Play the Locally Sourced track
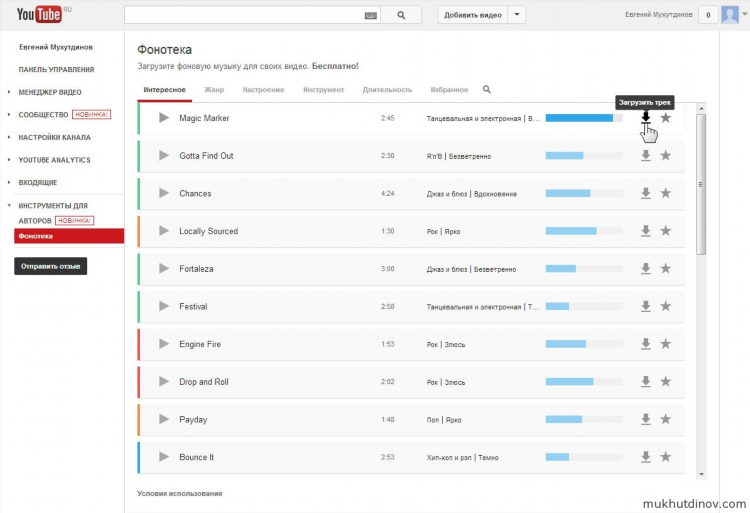The width and height of the screenshot is (750, 513). (164, 231)
